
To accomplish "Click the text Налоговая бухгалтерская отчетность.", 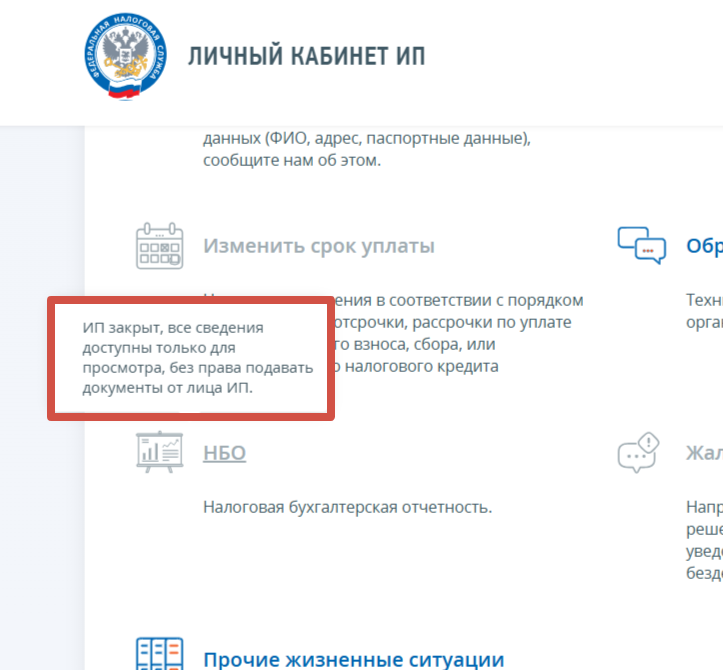I will (x=348, y=507).
